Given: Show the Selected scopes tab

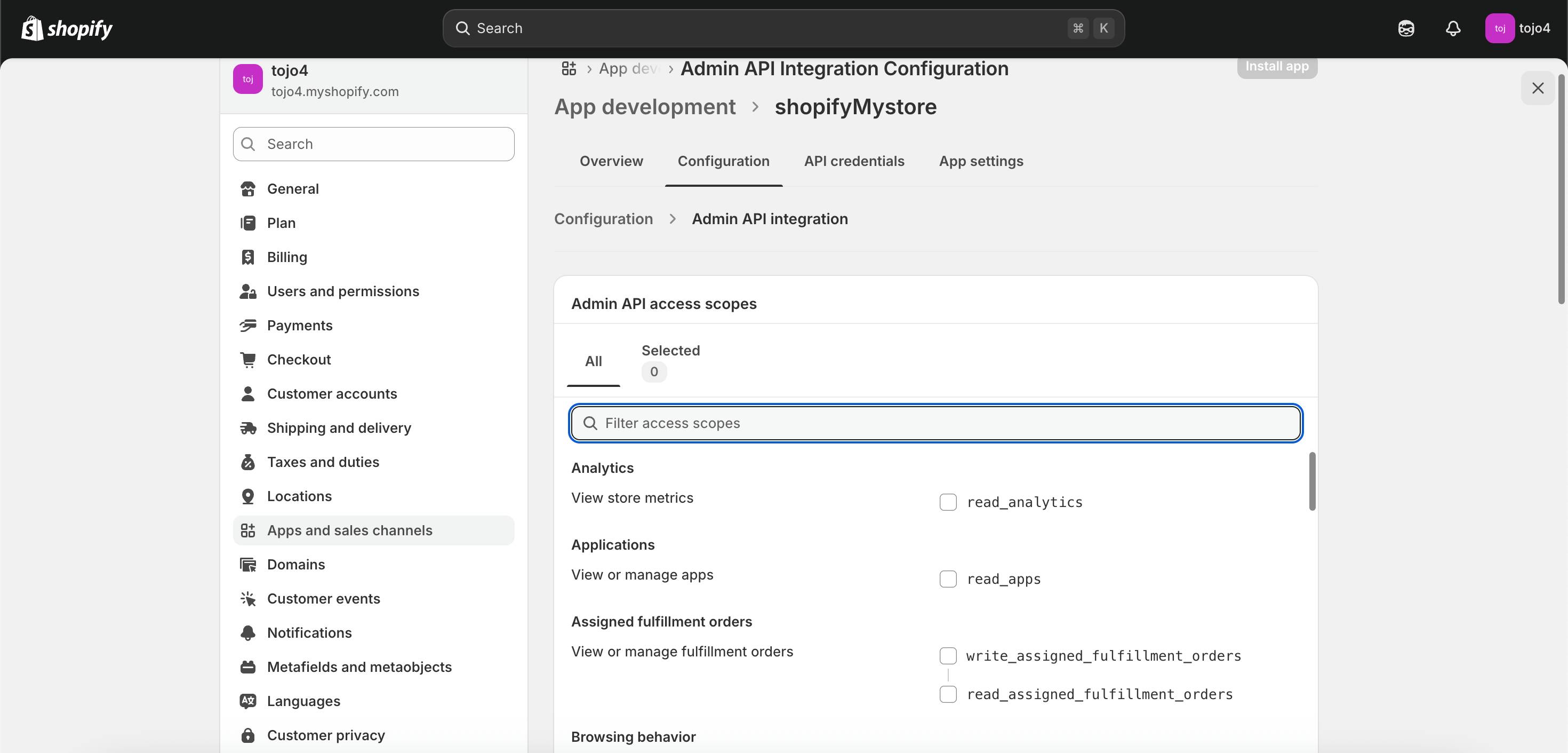Looking at the screenshot, I should point(670,361).
